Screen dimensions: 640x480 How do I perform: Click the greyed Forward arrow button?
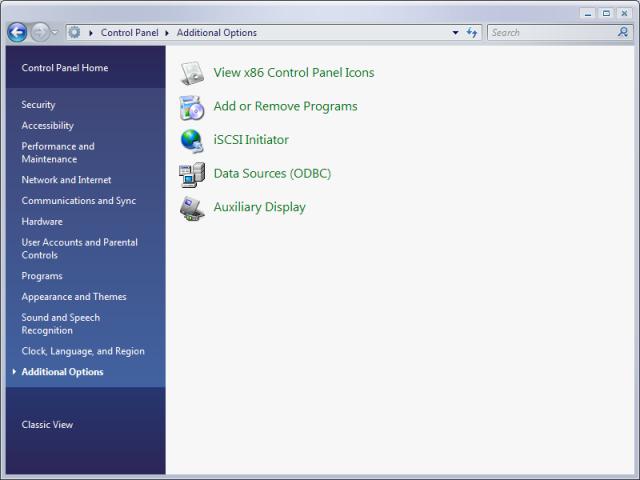[40, 32]
